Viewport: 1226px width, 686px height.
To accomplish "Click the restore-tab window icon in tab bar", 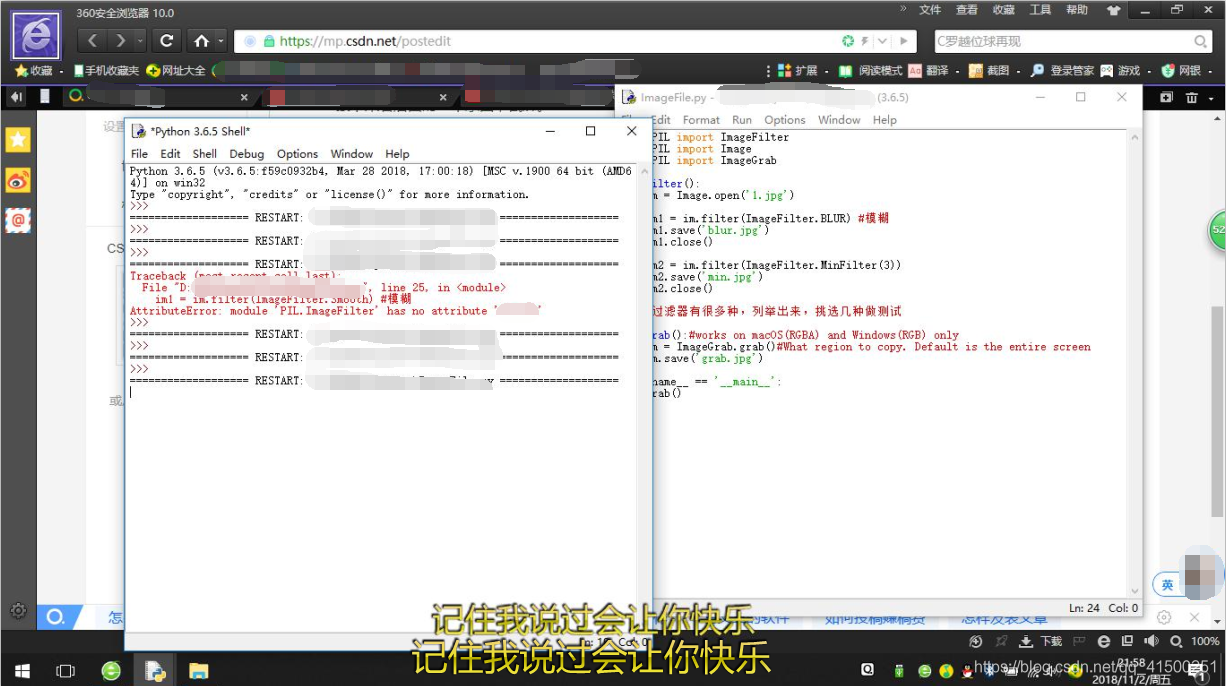I will click(x=1166, y=98).
